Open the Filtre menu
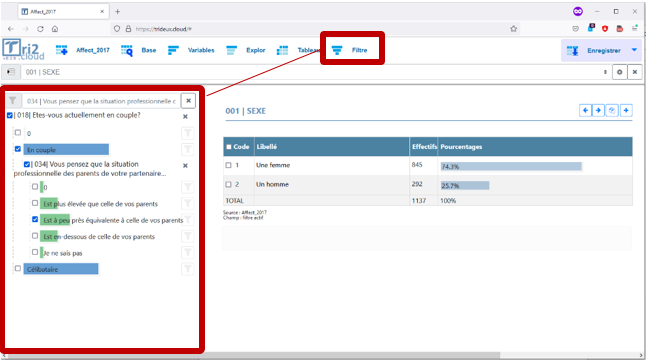The height and width of the screenshot is (361, 651). [360, 50]
